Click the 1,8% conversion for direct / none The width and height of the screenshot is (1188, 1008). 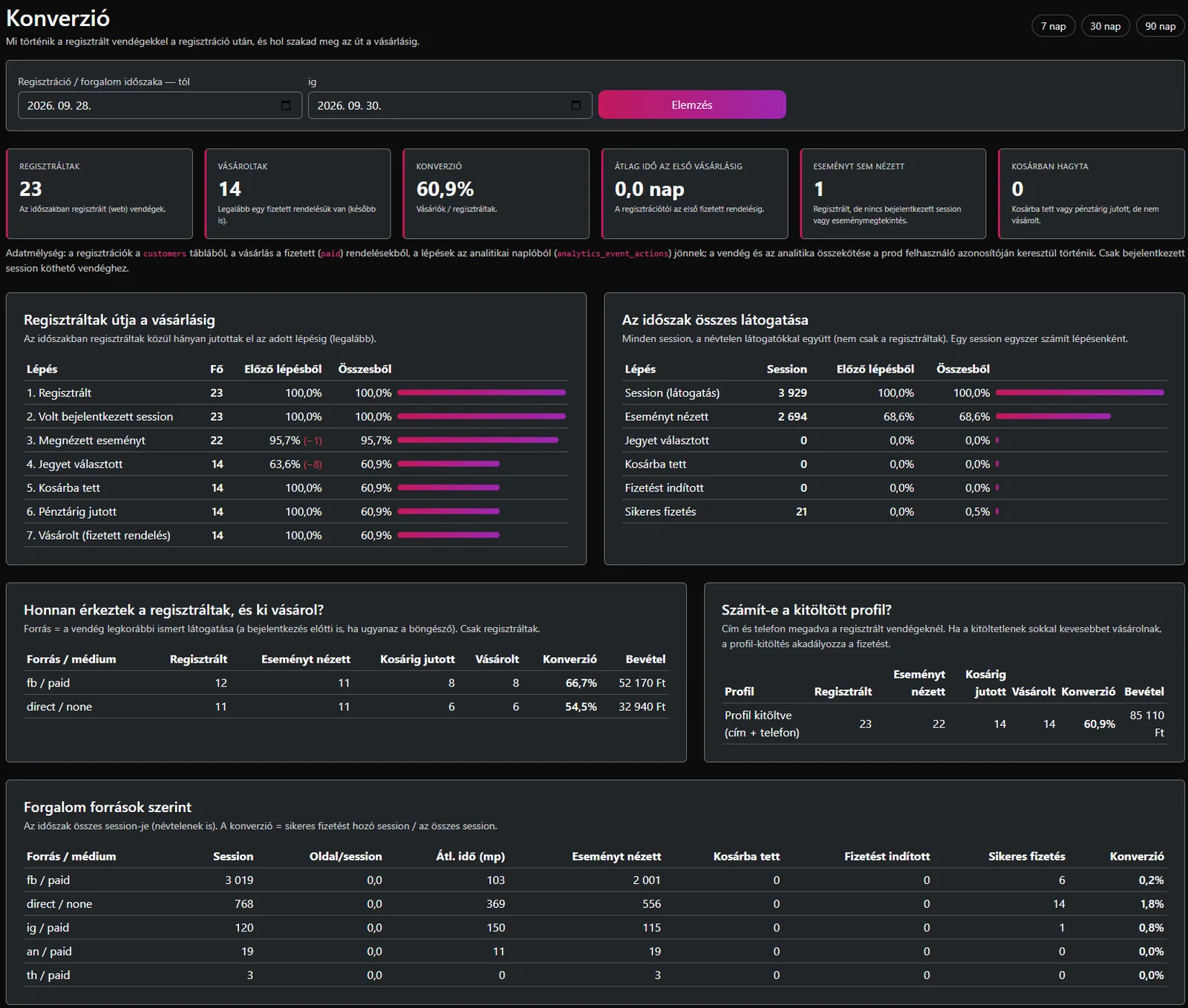click(x=1152, y=904)
